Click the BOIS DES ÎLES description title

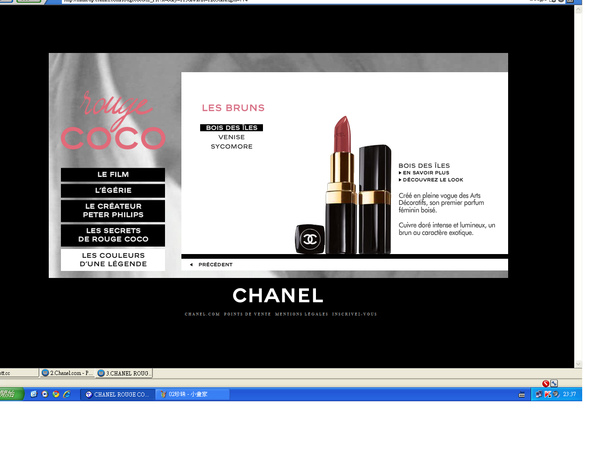(424, 166)
